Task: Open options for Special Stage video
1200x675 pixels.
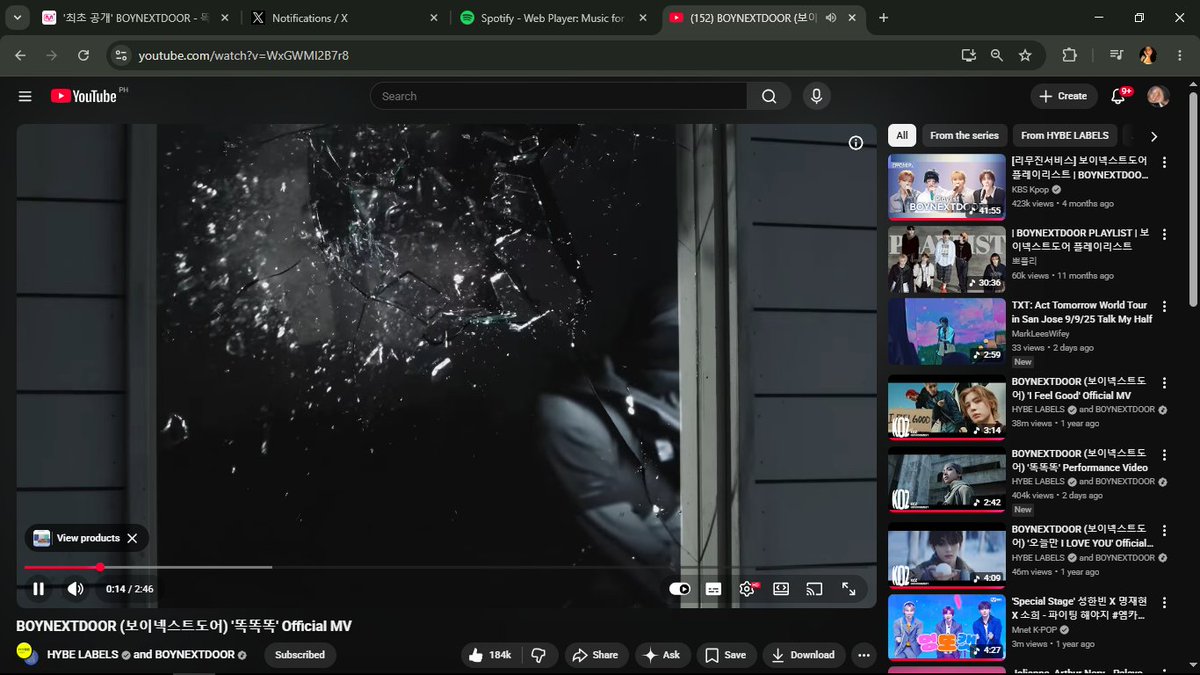Action: [x=1165, y=604]
